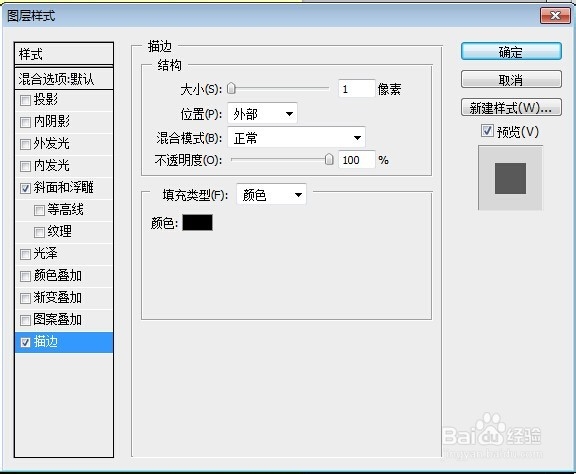Open the black stroke color swatch

pos(197,223)
